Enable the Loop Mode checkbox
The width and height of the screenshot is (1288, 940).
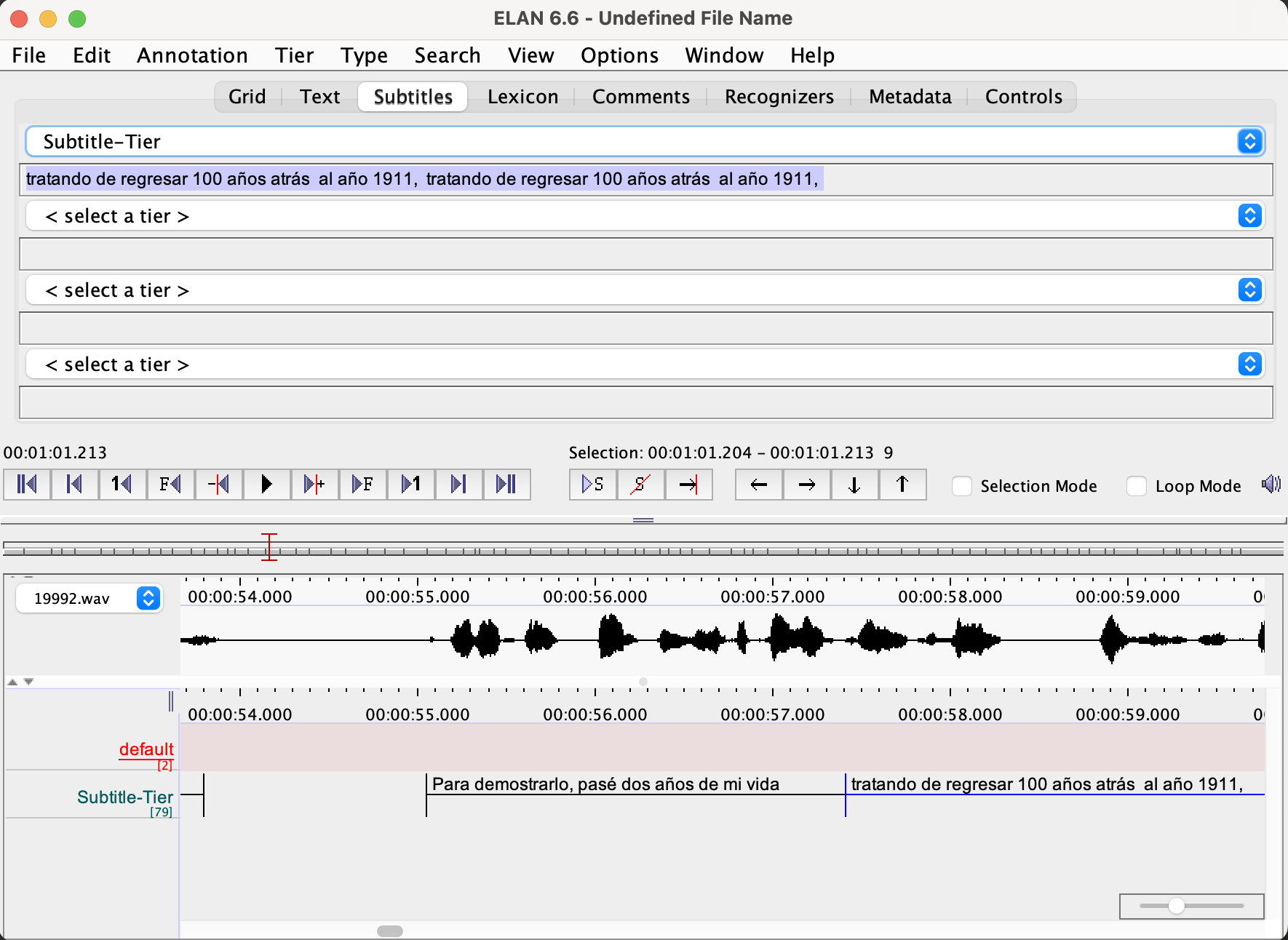1137,486
